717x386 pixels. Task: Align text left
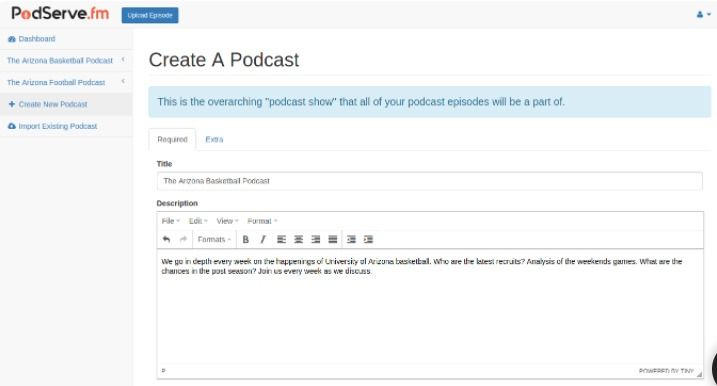[281, 239]
